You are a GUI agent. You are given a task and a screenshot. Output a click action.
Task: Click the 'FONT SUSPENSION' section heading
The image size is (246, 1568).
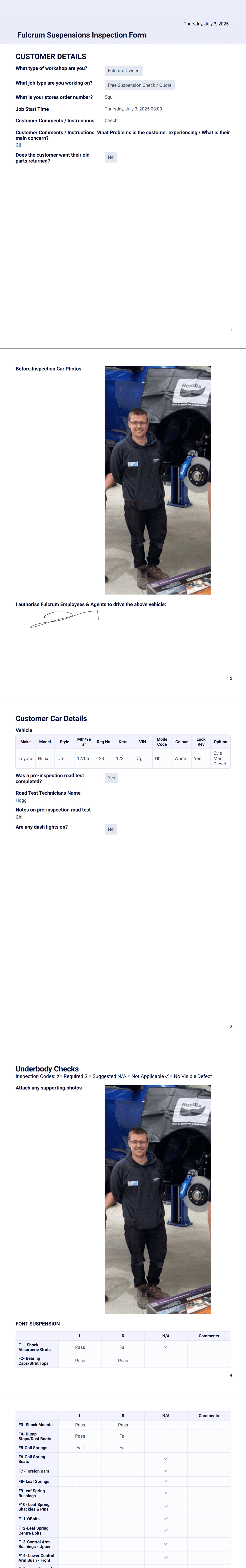(38, 1324)
